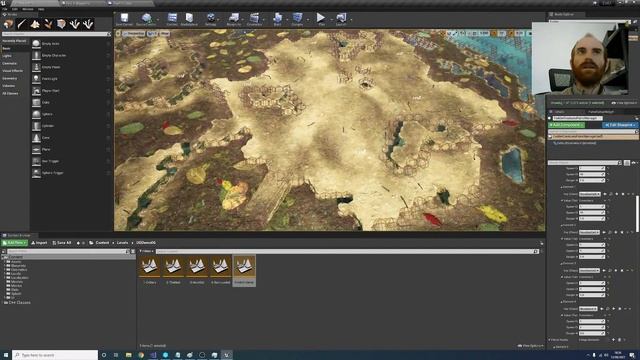Select the Player Start icon

click(36, 91)
